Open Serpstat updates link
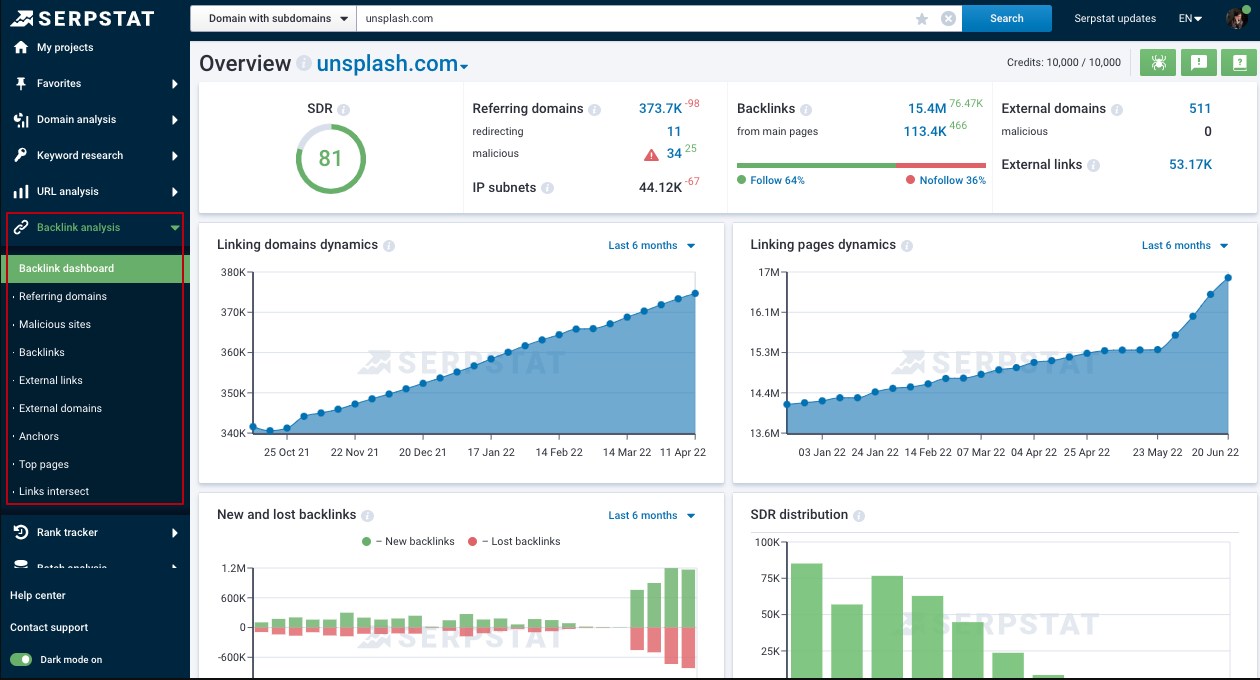Viewport: 1260px width, 680px height. (x=1115, y=18)
